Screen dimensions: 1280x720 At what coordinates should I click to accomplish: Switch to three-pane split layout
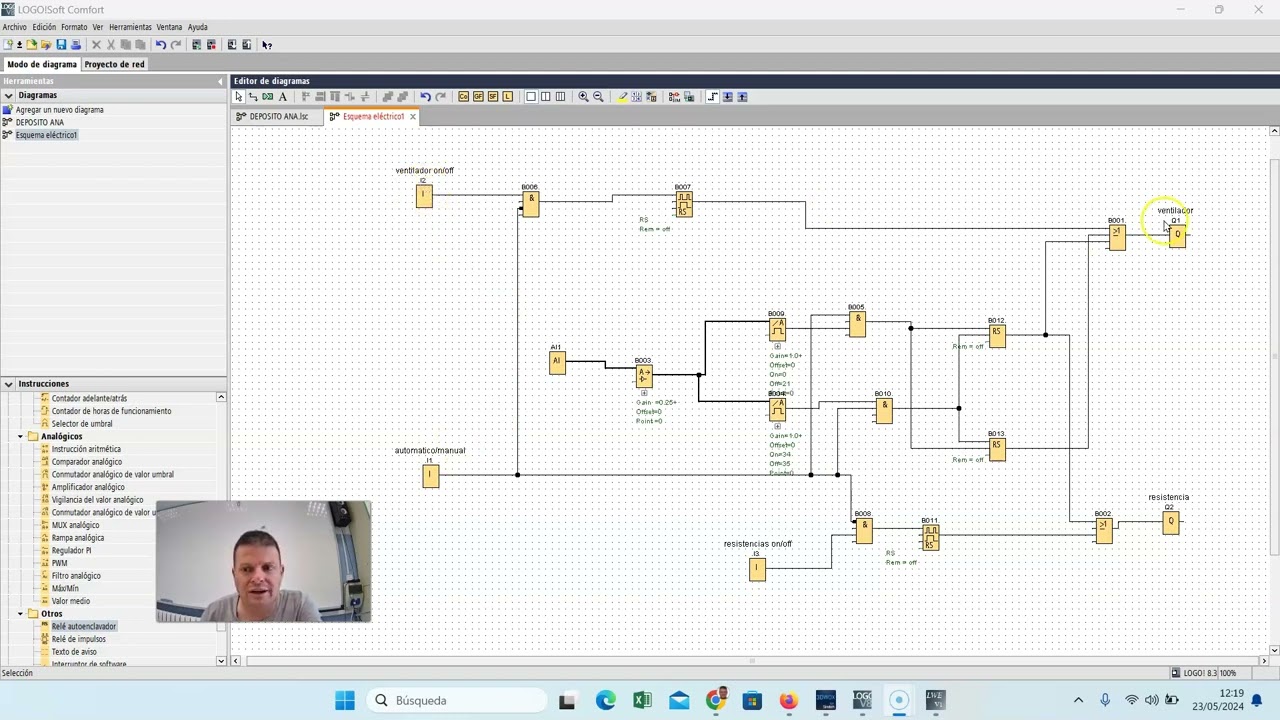(x=560, y=97)
